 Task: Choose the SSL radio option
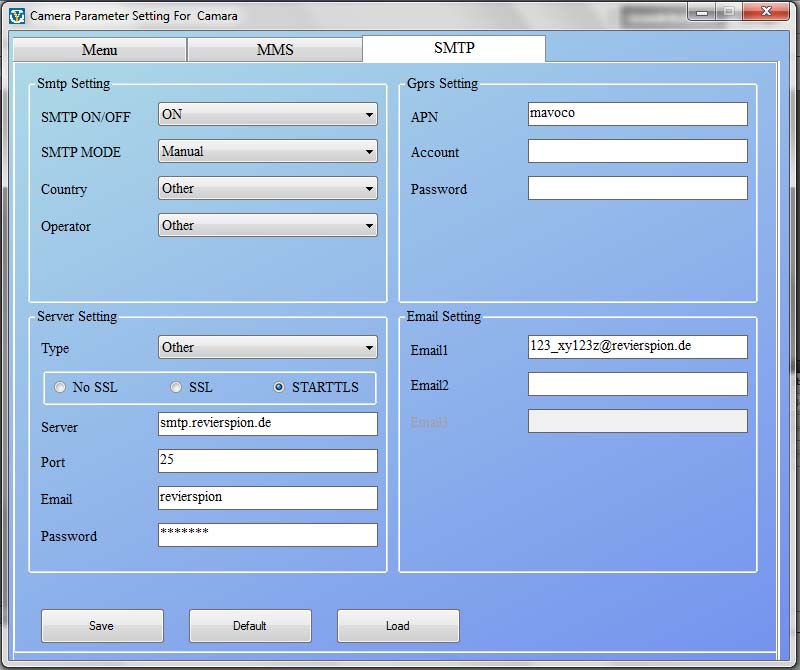coord(177,387)
